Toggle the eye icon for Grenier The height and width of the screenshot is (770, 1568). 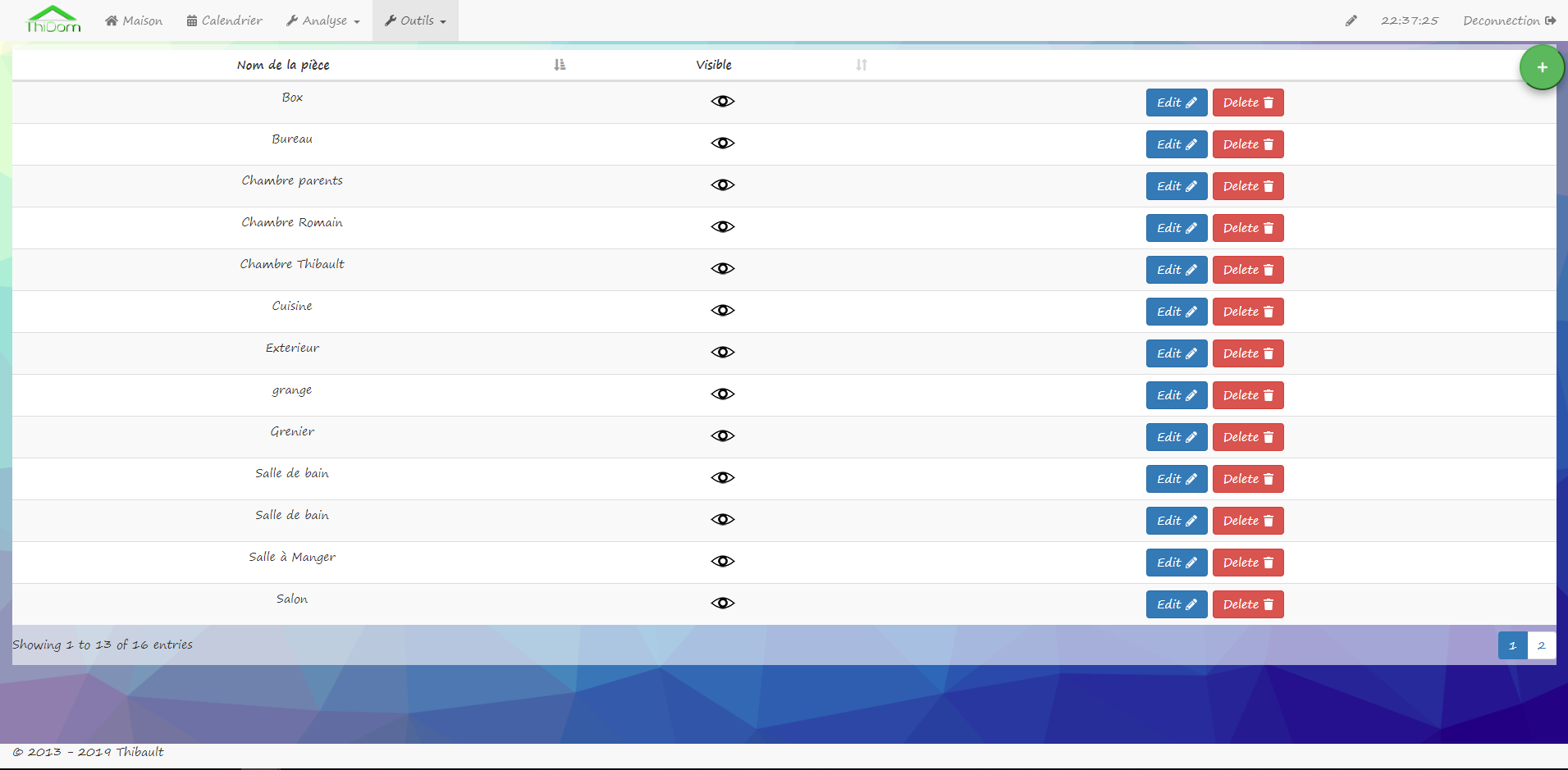pyautogui.click(x=723, y=435)
